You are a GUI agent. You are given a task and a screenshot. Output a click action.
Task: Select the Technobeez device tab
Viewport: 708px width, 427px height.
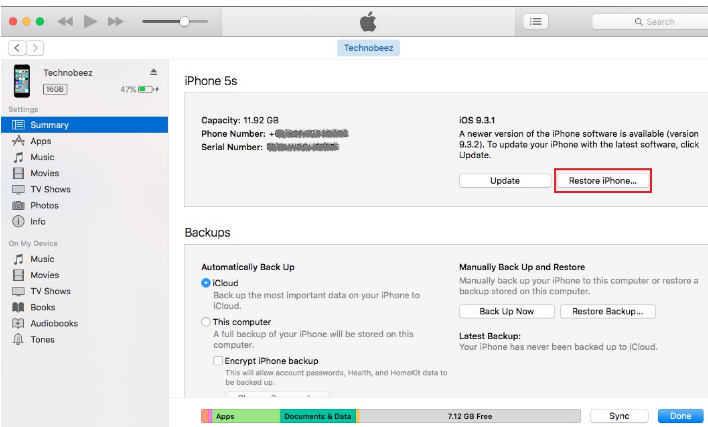pyautogui.click(x=368, y=48)
